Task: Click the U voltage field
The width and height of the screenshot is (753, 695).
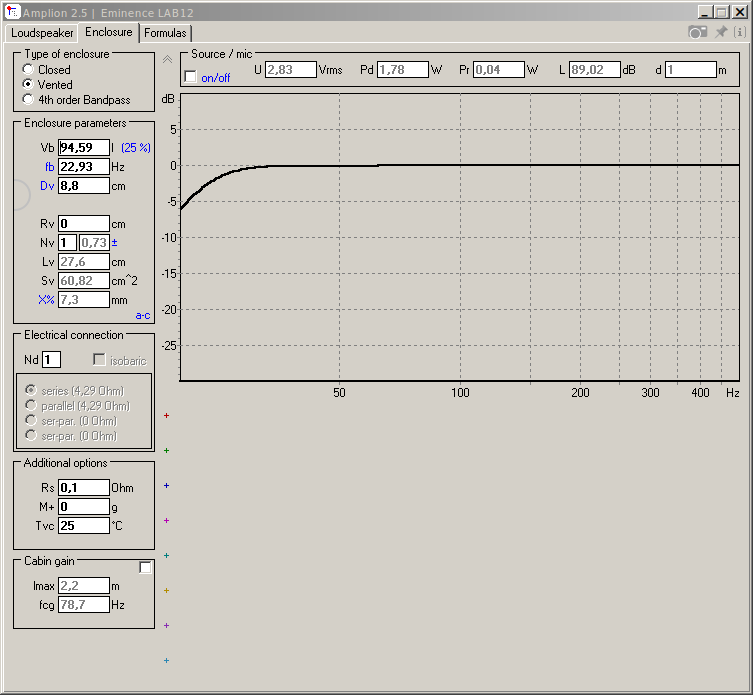Action: 291,70
